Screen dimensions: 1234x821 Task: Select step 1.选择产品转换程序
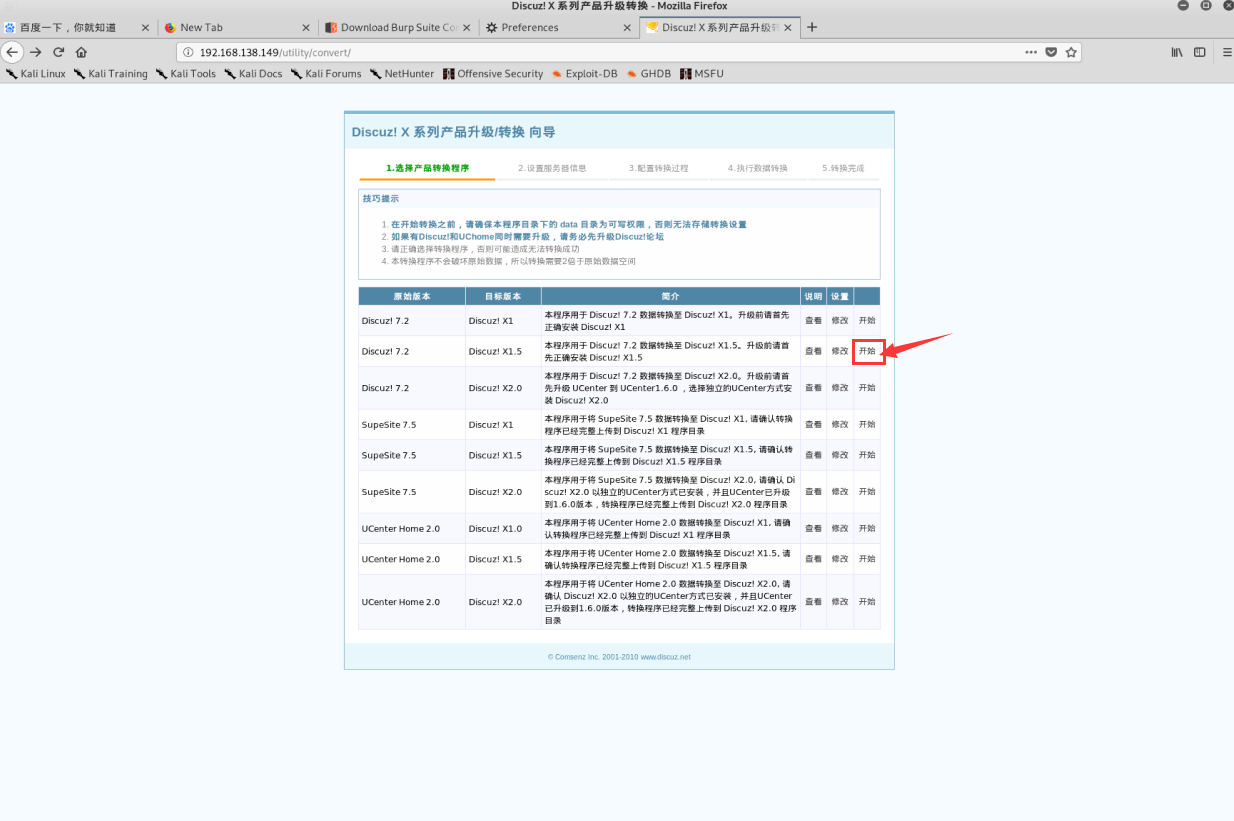tap(427, 168)
